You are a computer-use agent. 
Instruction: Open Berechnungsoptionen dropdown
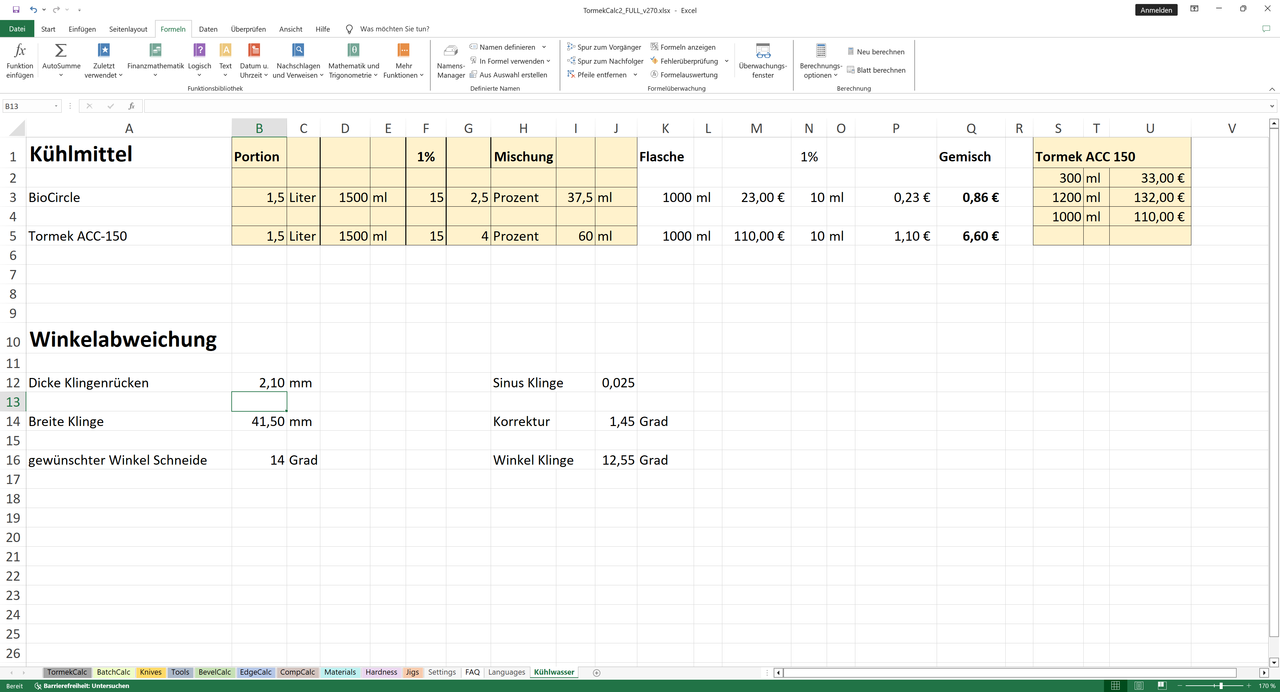pos(820,61)
